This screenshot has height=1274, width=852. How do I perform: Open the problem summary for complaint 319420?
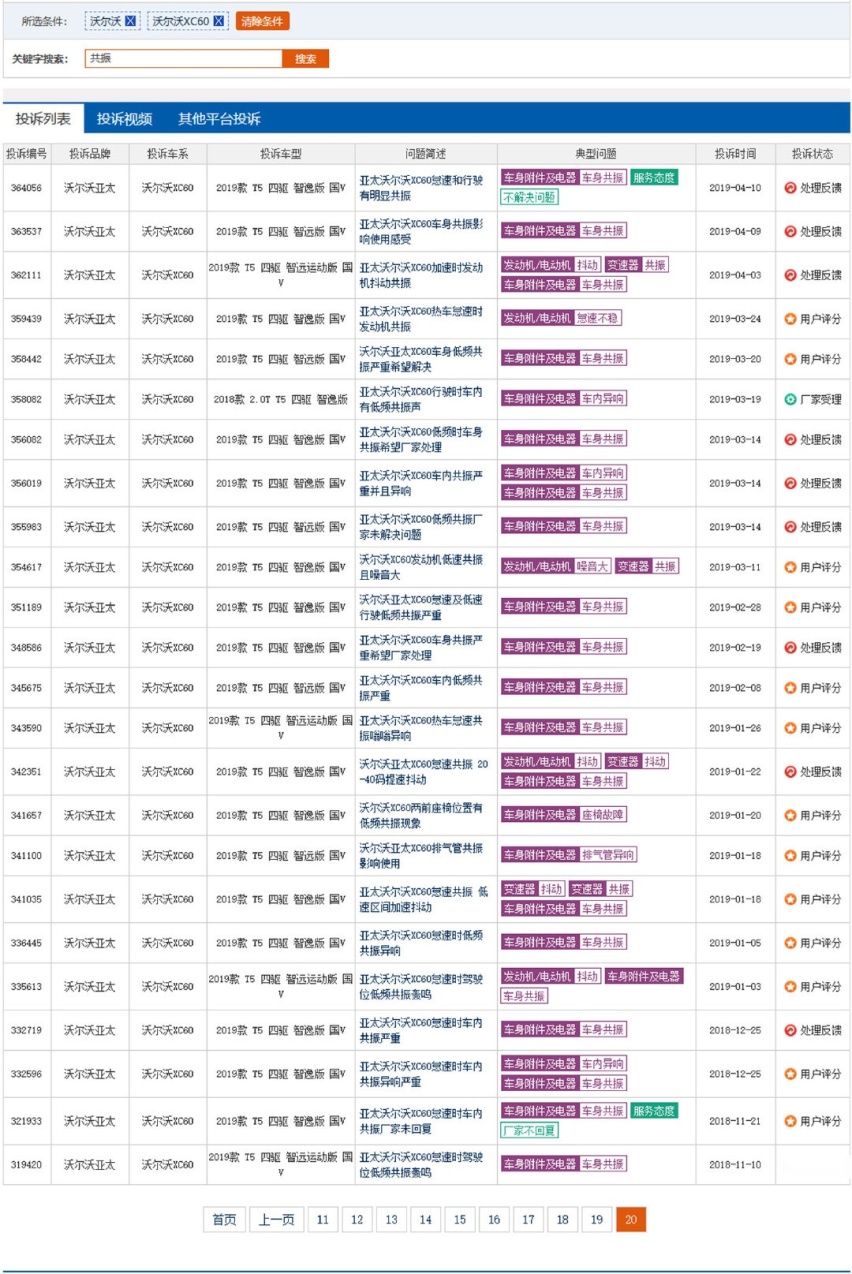(x=421, y=1164)
